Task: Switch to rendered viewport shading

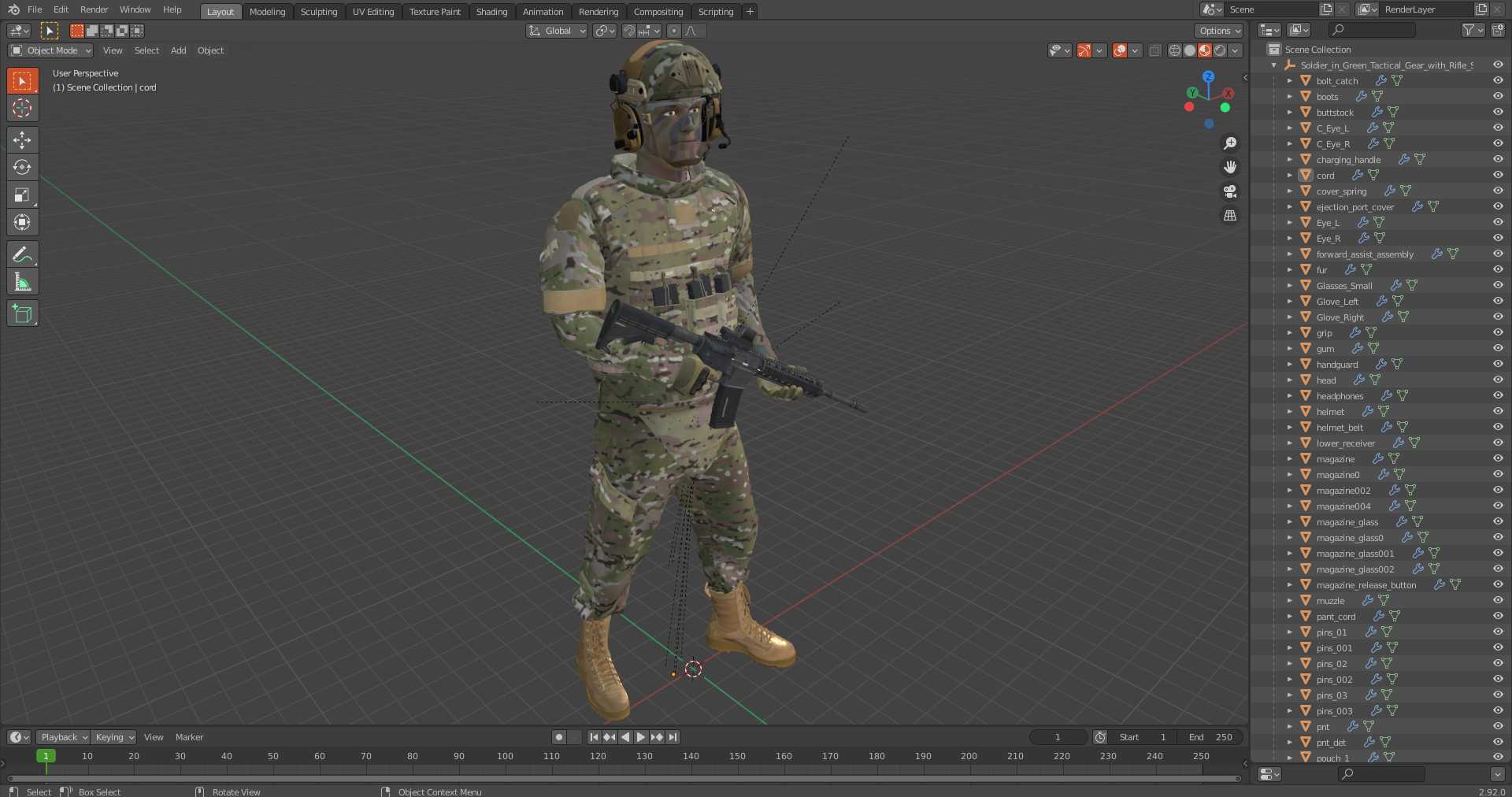Action: pos(1219,50)
